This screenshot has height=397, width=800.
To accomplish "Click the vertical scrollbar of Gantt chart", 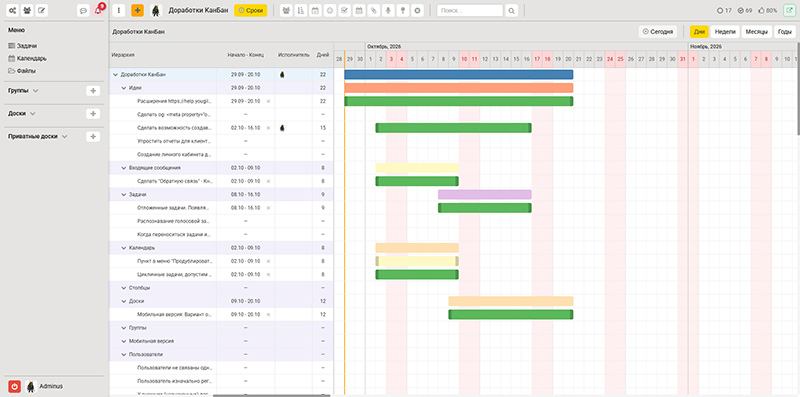I will [797, 88].
